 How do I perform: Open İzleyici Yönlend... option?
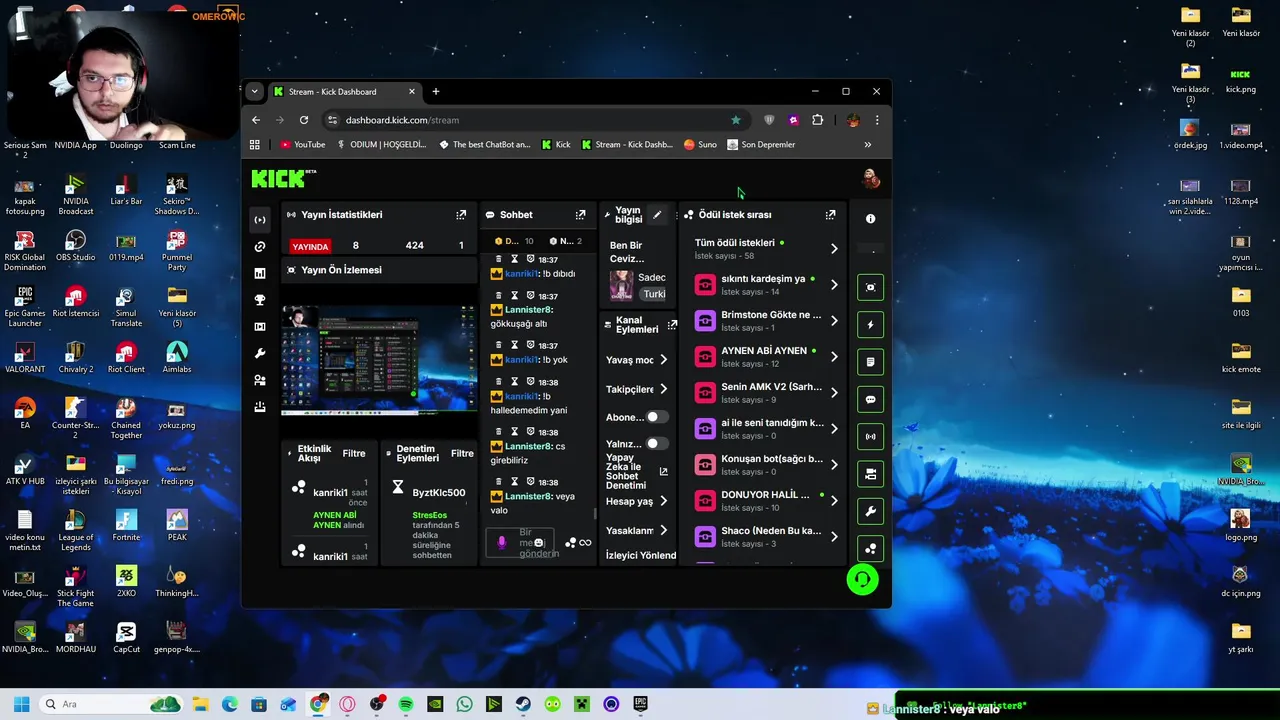tap(641, 555)
